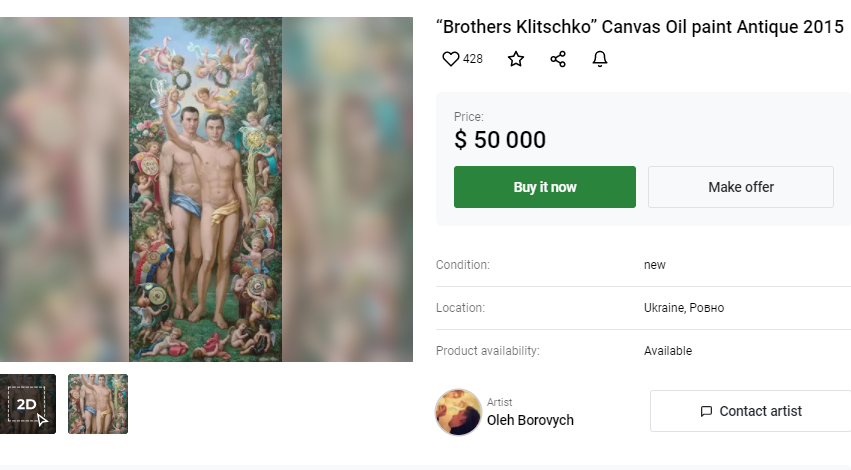The image size is (851, 470).
Task: Click the condition value "new"
Action: click(x=654, y=265)
